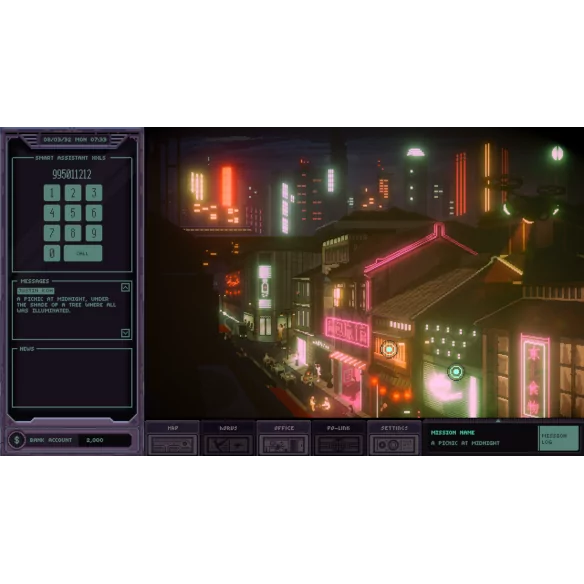Click the Call button
The image size is (584, 584).
[x=83, y=253]
